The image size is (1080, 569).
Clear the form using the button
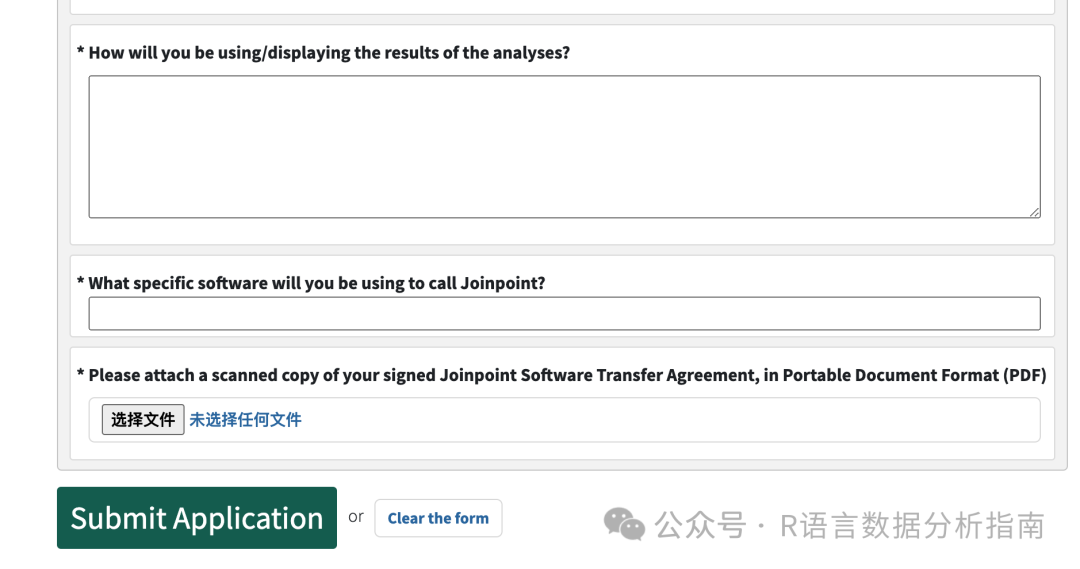[x=438, y=518]
